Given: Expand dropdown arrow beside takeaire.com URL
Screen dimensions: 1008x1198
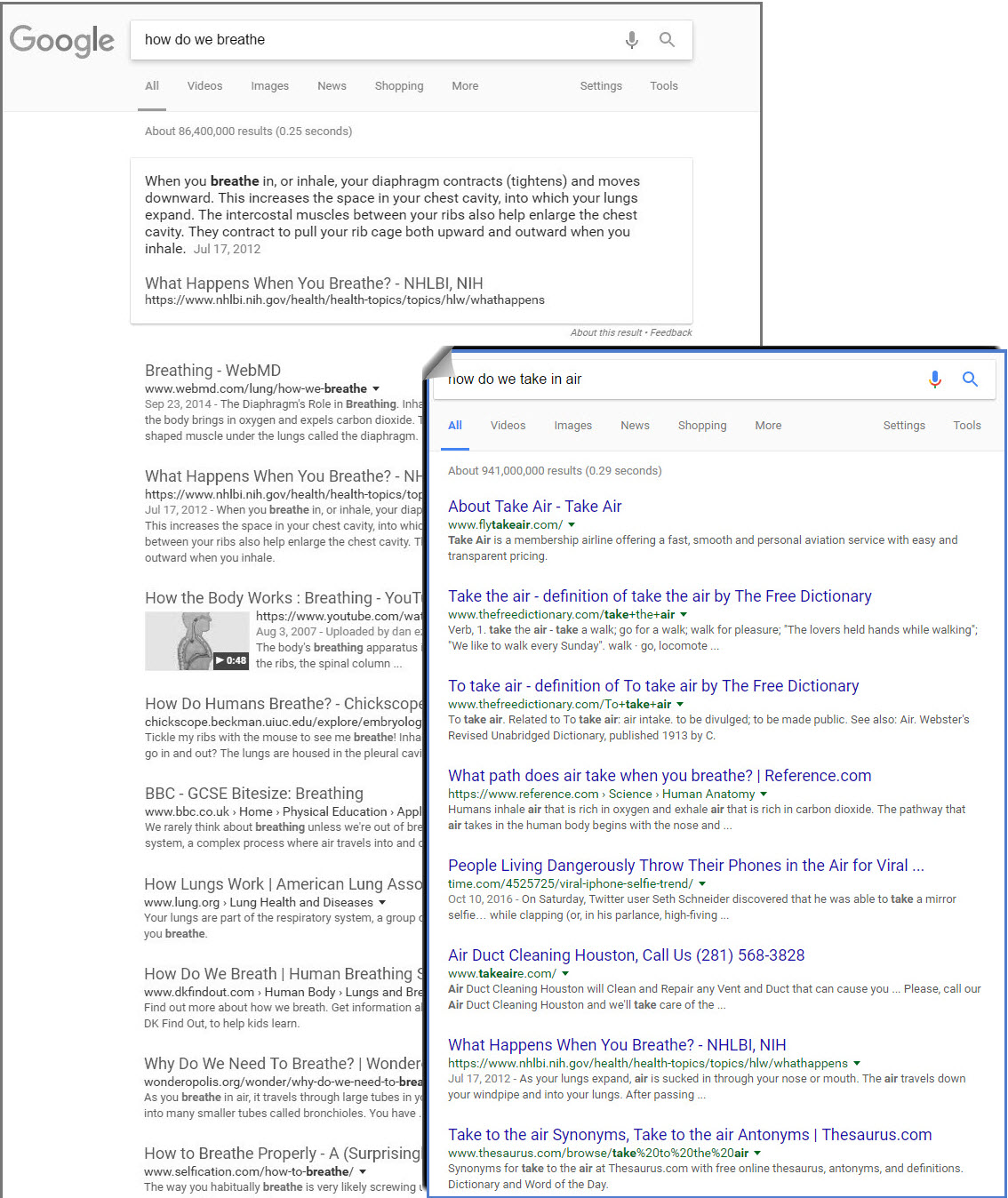Looking at the screenshot, I should [565, 974].
